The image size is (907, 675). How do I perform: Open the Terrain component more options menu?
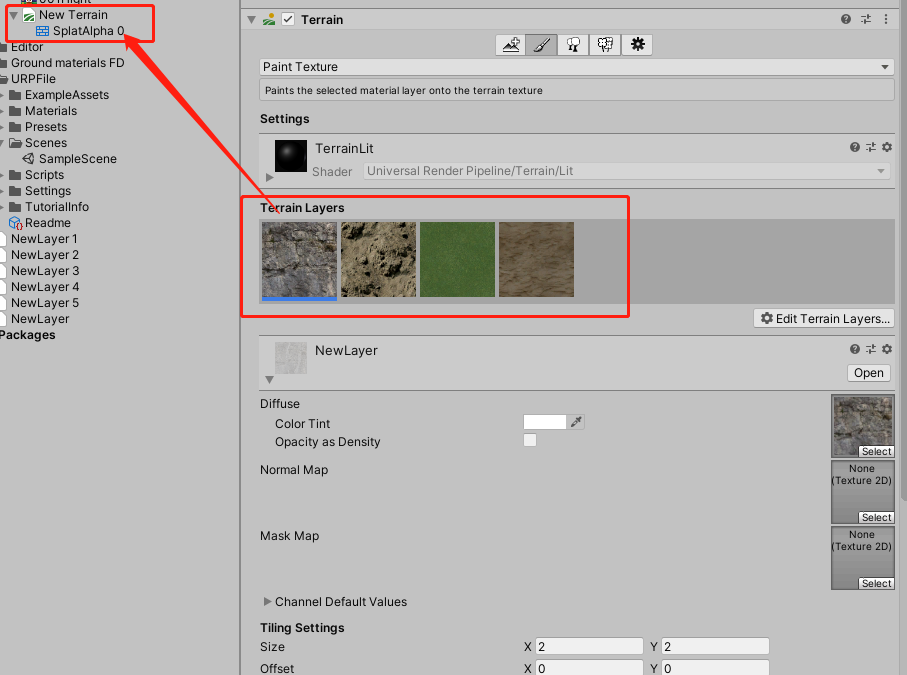pyautogui.click(x=886, y=19)
